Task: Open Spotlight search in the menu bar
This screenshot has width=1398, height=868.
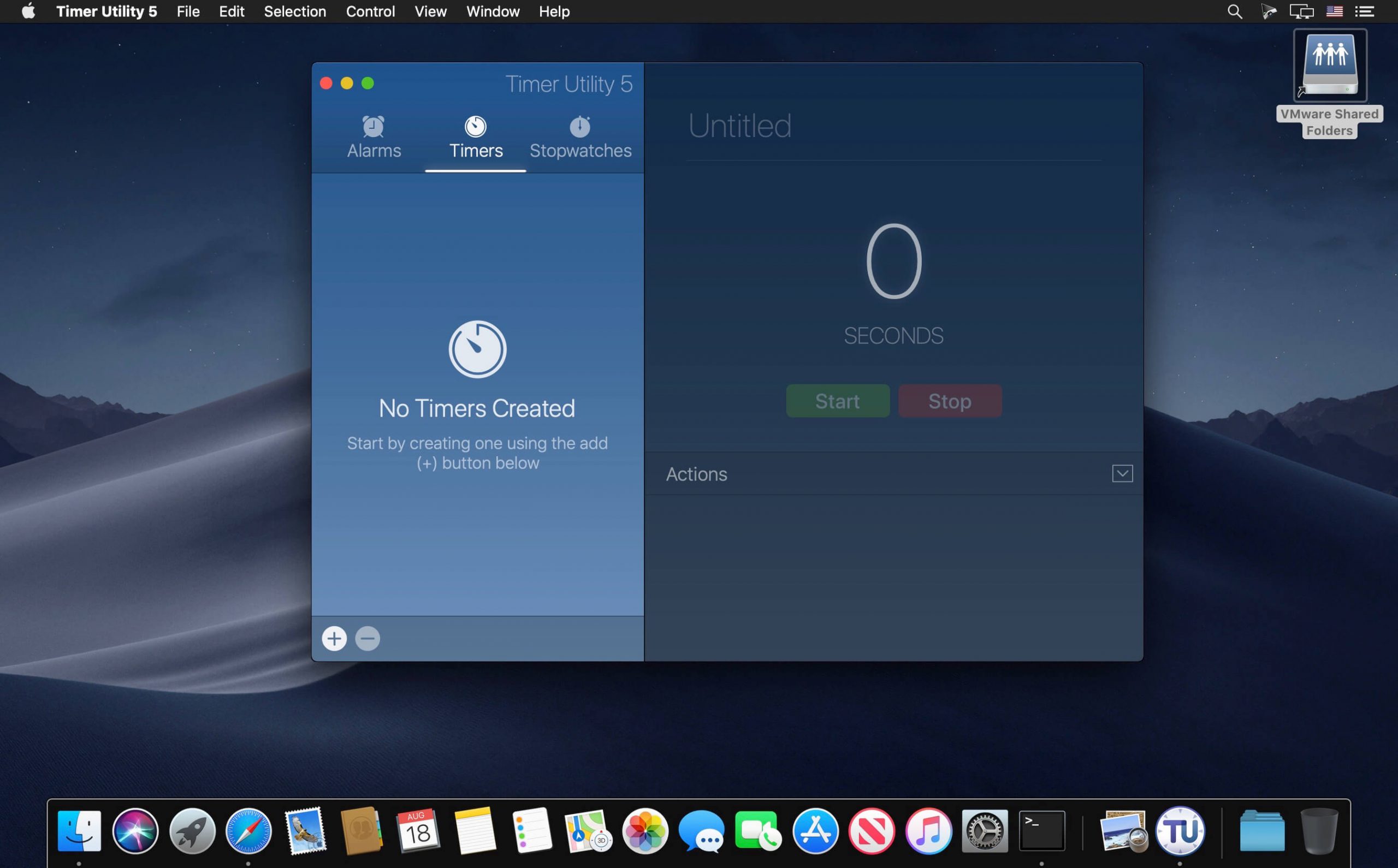Action: (1234, 11)
